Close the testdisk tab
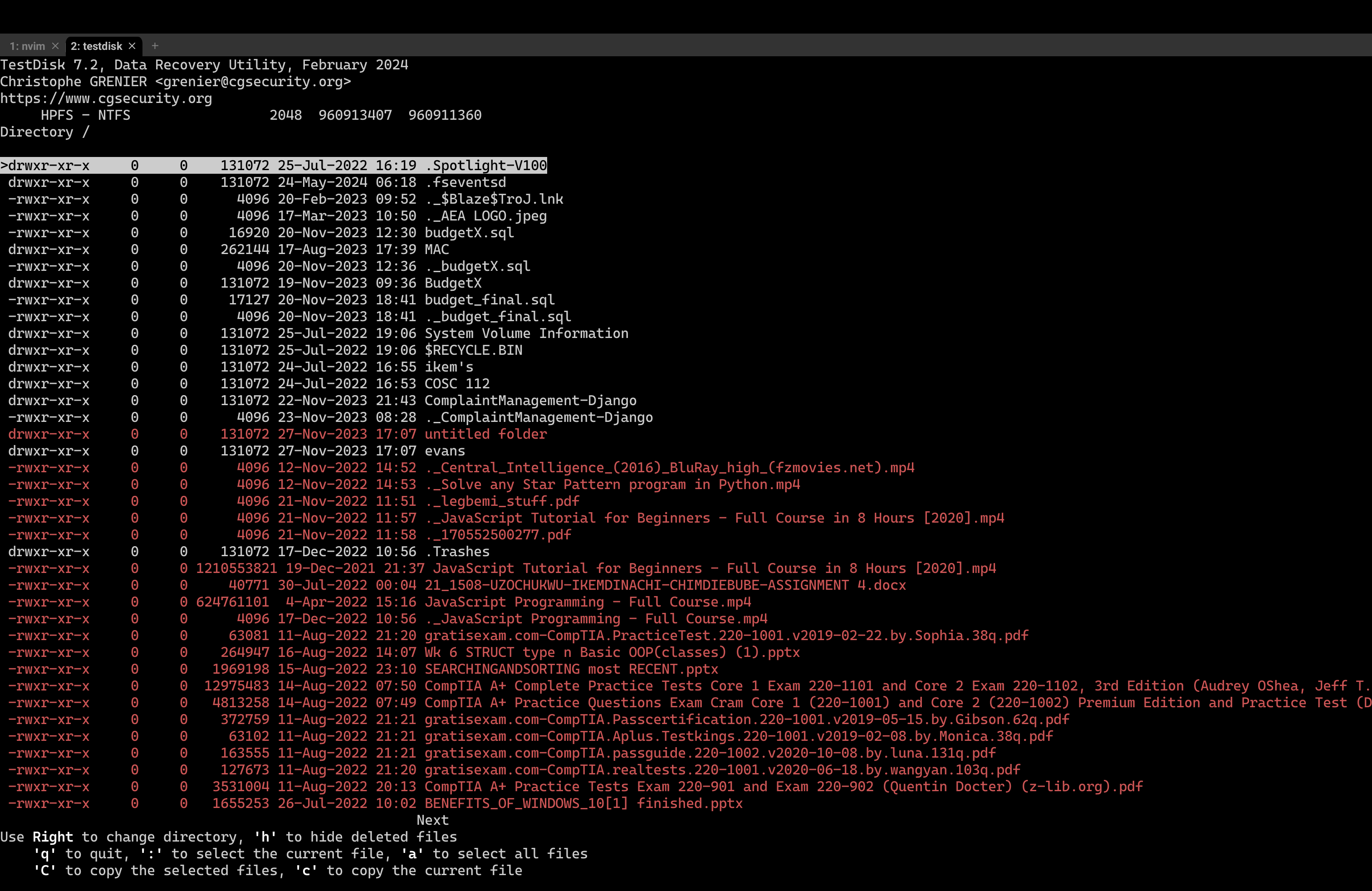Screen dimensions: 1372x891 click(x=132, y=46)
